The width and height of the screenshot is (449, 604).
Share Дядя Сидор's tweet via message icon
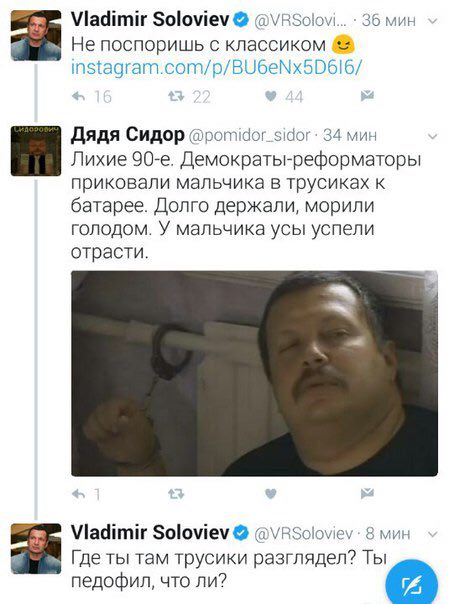click(x=367, y=493)
